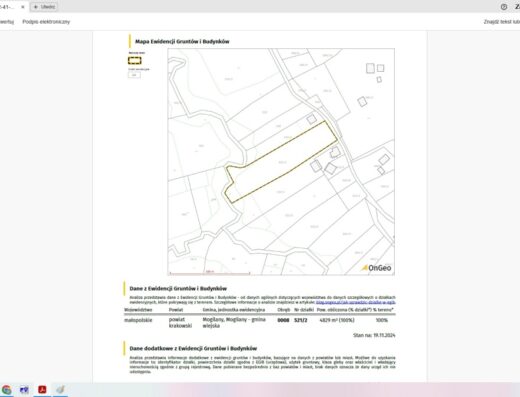
Task: Open the paint brush app in taskbar
Action: pyautogui.click(x=60, y=389)
